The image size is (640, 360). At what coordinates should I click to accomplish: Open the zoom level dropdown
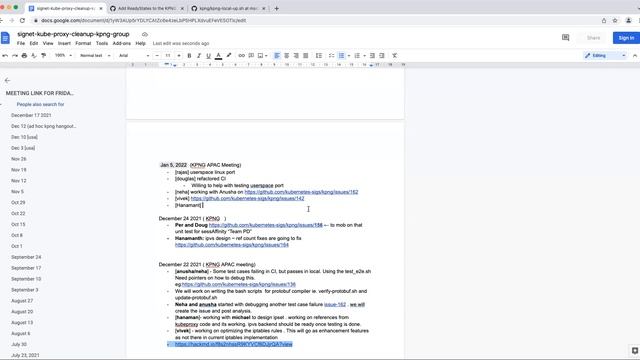coord(63,56)
